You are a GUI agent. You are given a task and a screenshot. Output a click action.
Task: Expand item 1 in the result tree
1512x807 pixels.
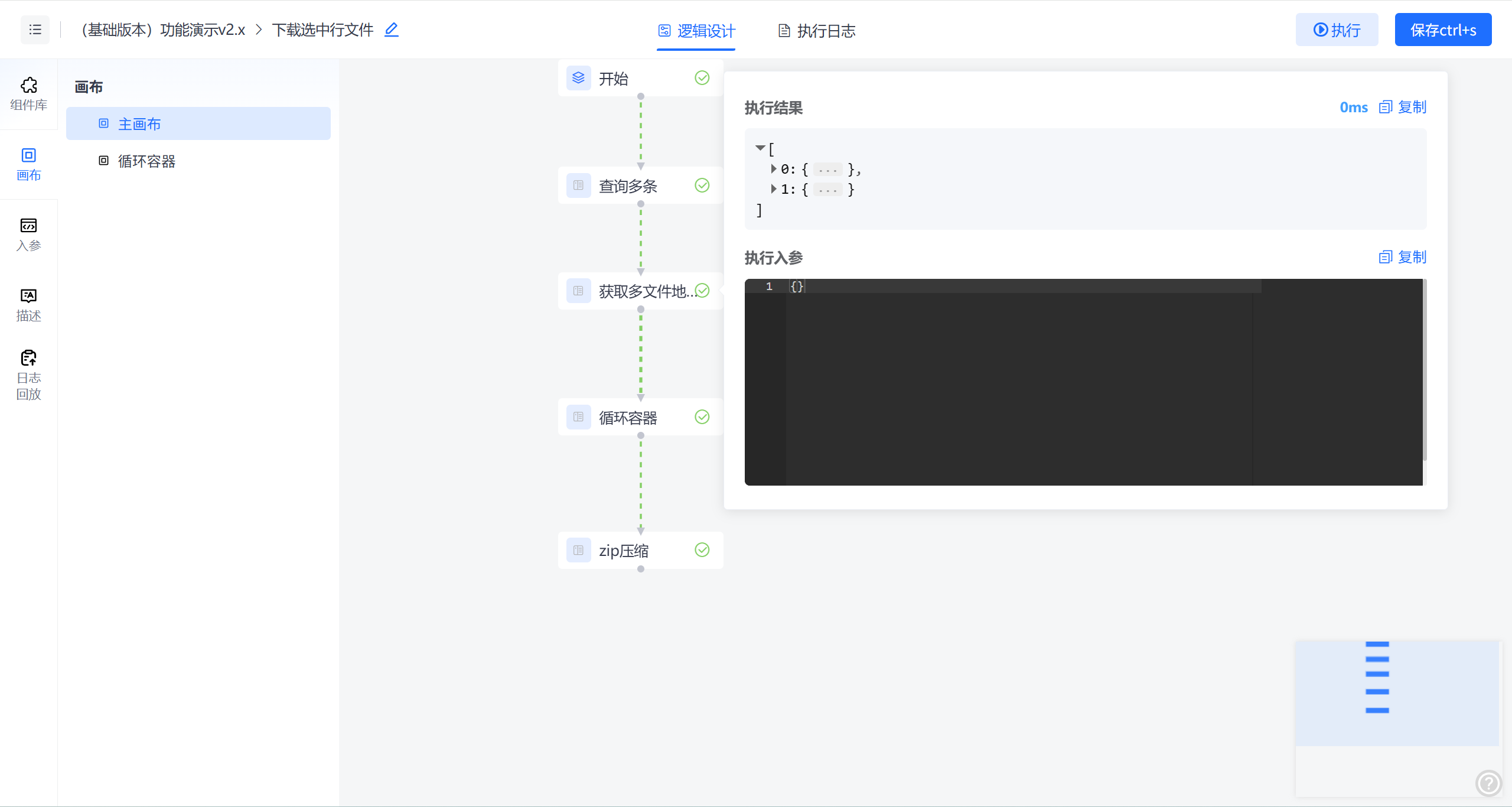click(773, 189)
